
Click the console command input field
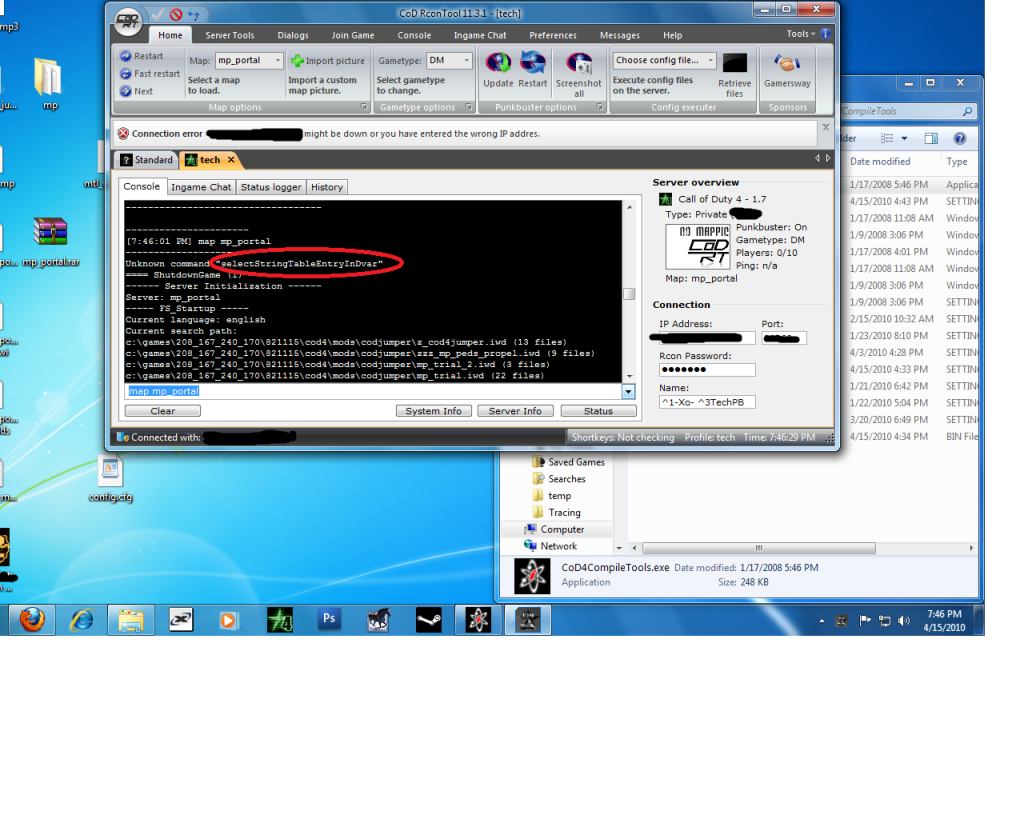373,391
